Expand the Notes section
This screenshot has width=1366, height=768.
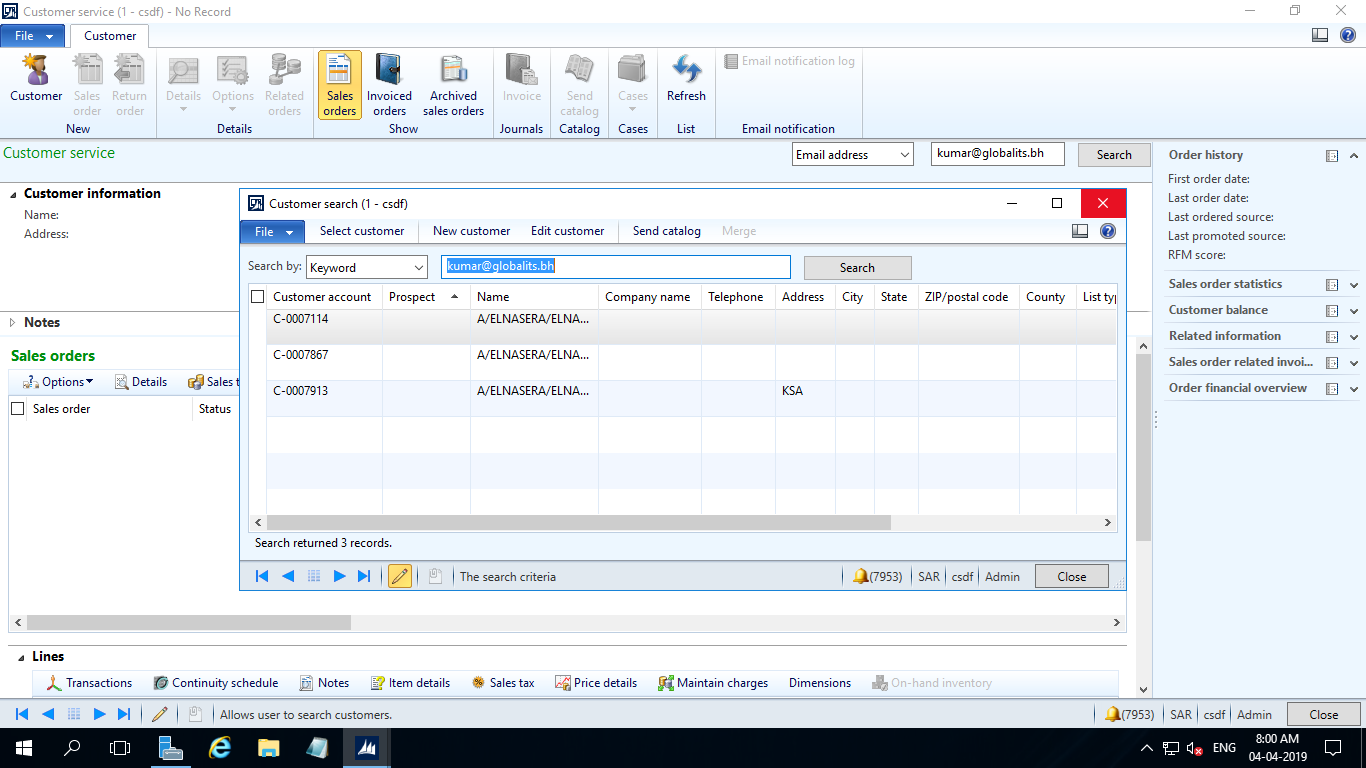coord(14,323)
